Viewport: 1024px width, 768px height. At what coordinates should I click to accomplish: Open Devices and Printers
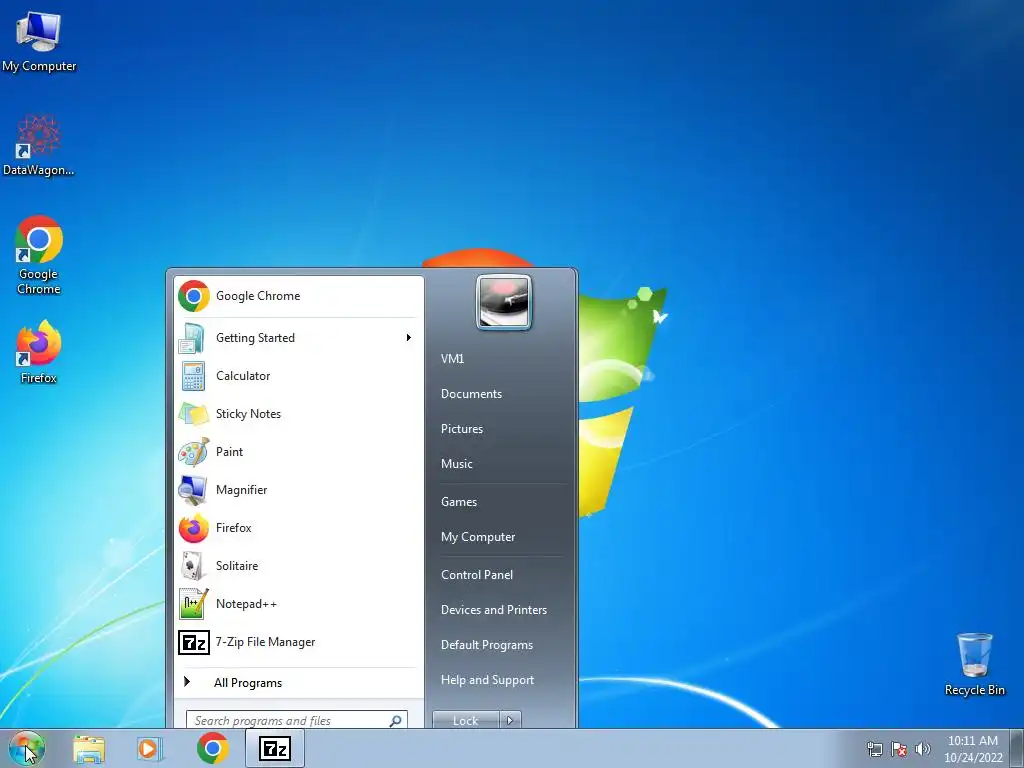pyautogui.click(x=494, y=610)
